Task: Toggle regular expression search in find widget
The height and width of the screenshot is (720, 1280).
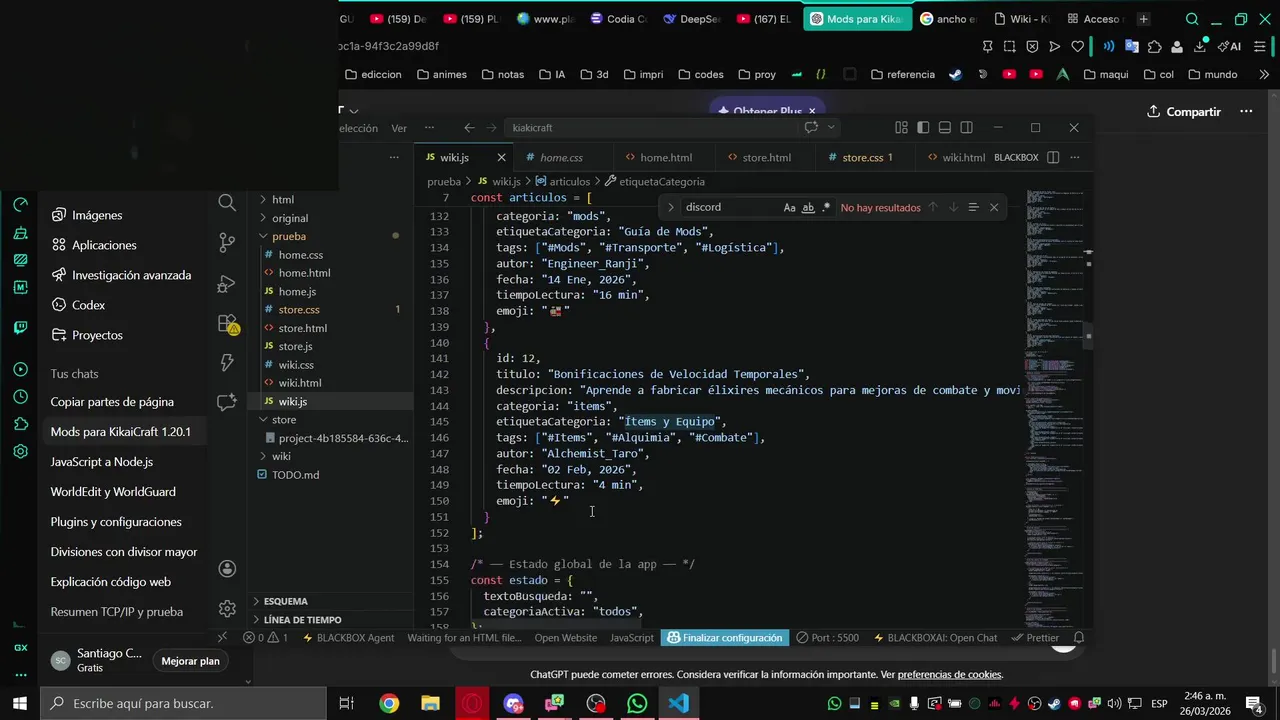Action: (826, 207)
